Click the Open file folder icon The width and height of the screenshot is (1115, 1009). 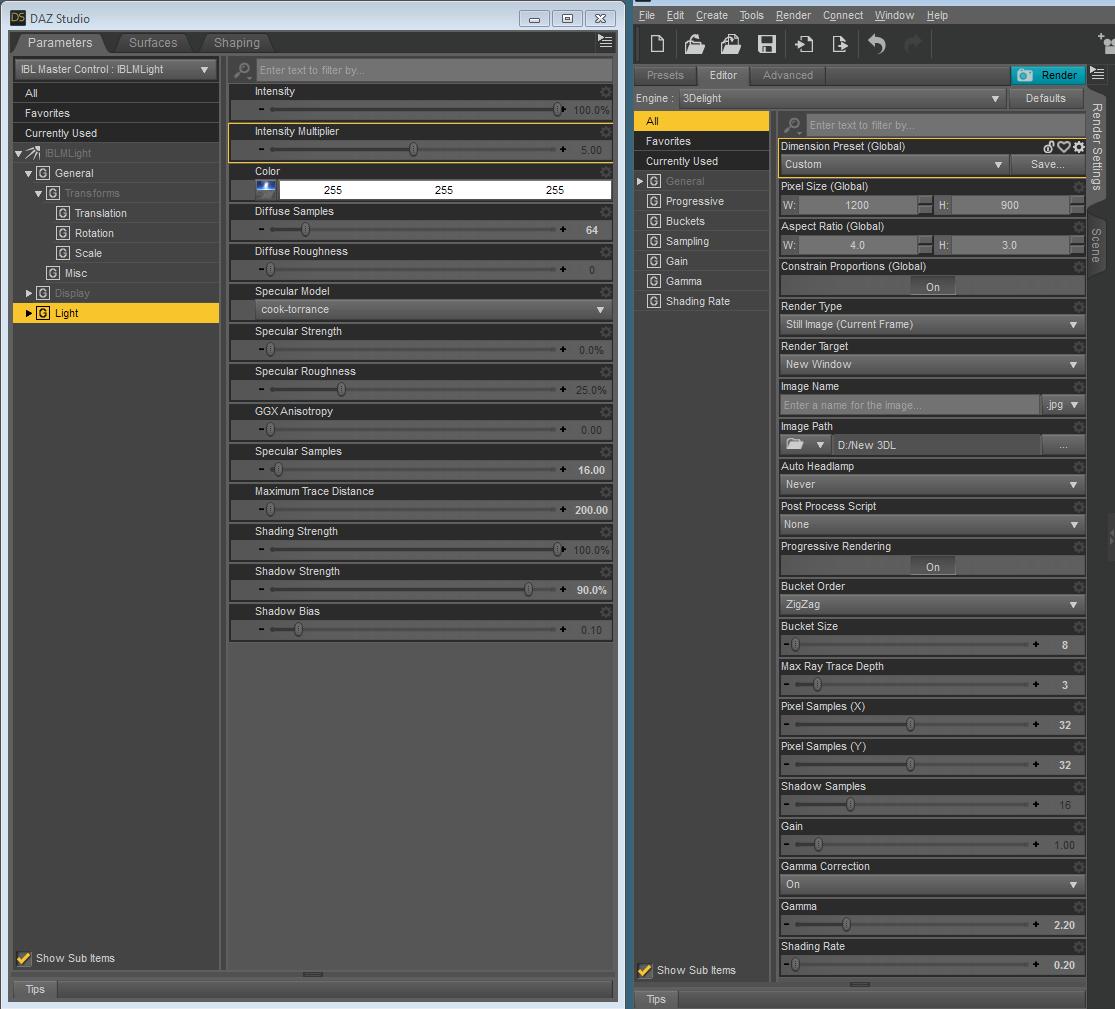click(x=694, y=44)
